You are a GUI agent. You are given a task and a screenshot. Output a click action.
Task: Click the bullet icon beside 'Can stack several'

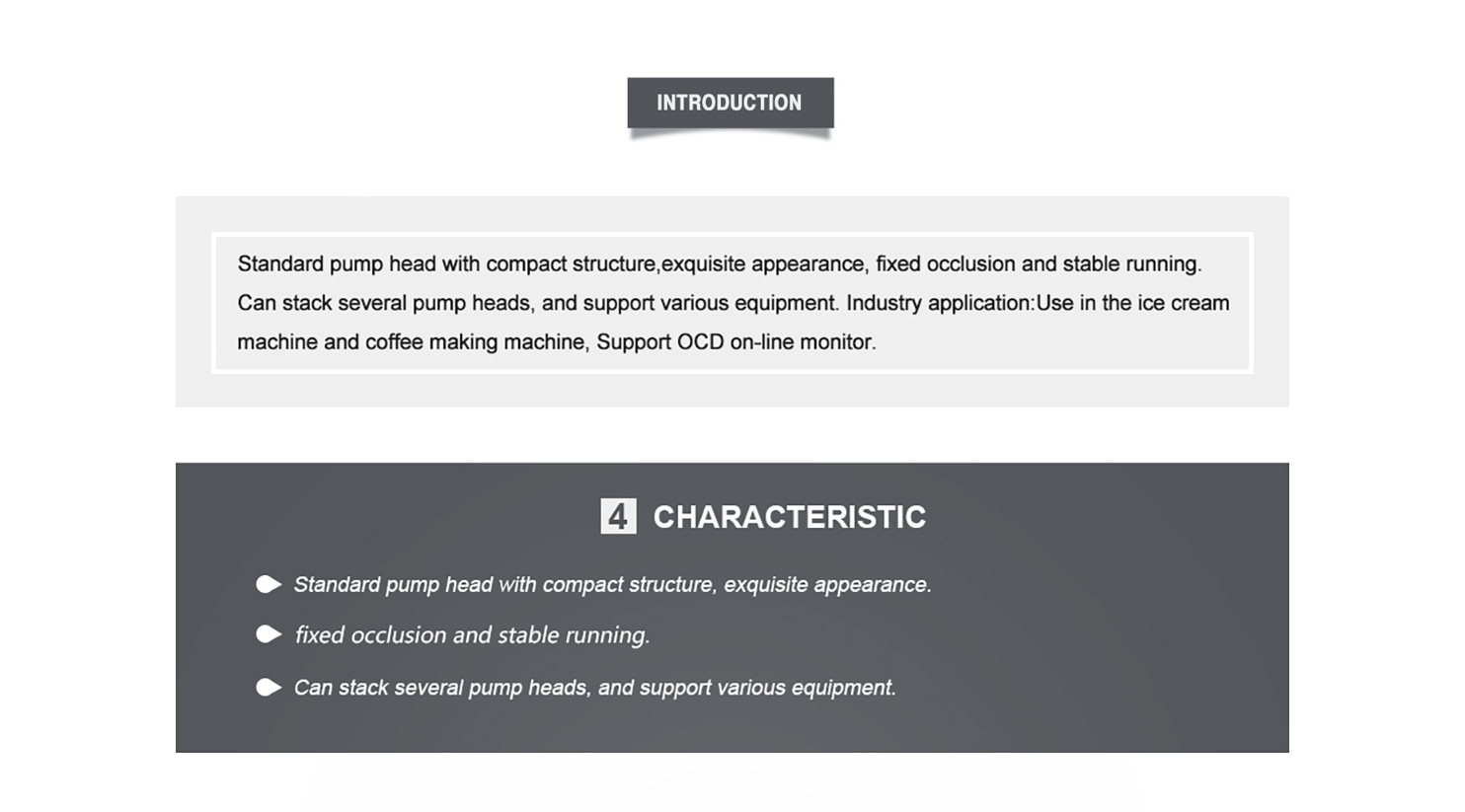(269, 687)
